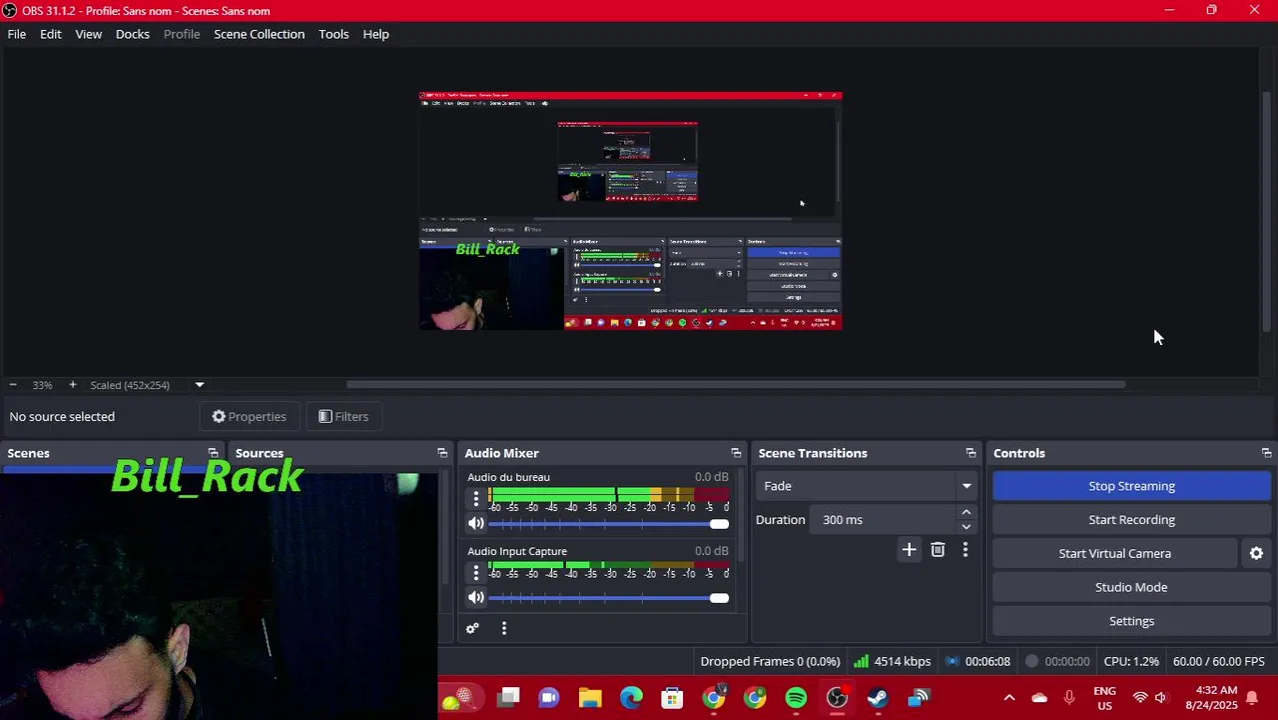This screenshot has height=720, width=1278.
Task: Open Audio du bureau options menu
Action: (x=476, y=499)
